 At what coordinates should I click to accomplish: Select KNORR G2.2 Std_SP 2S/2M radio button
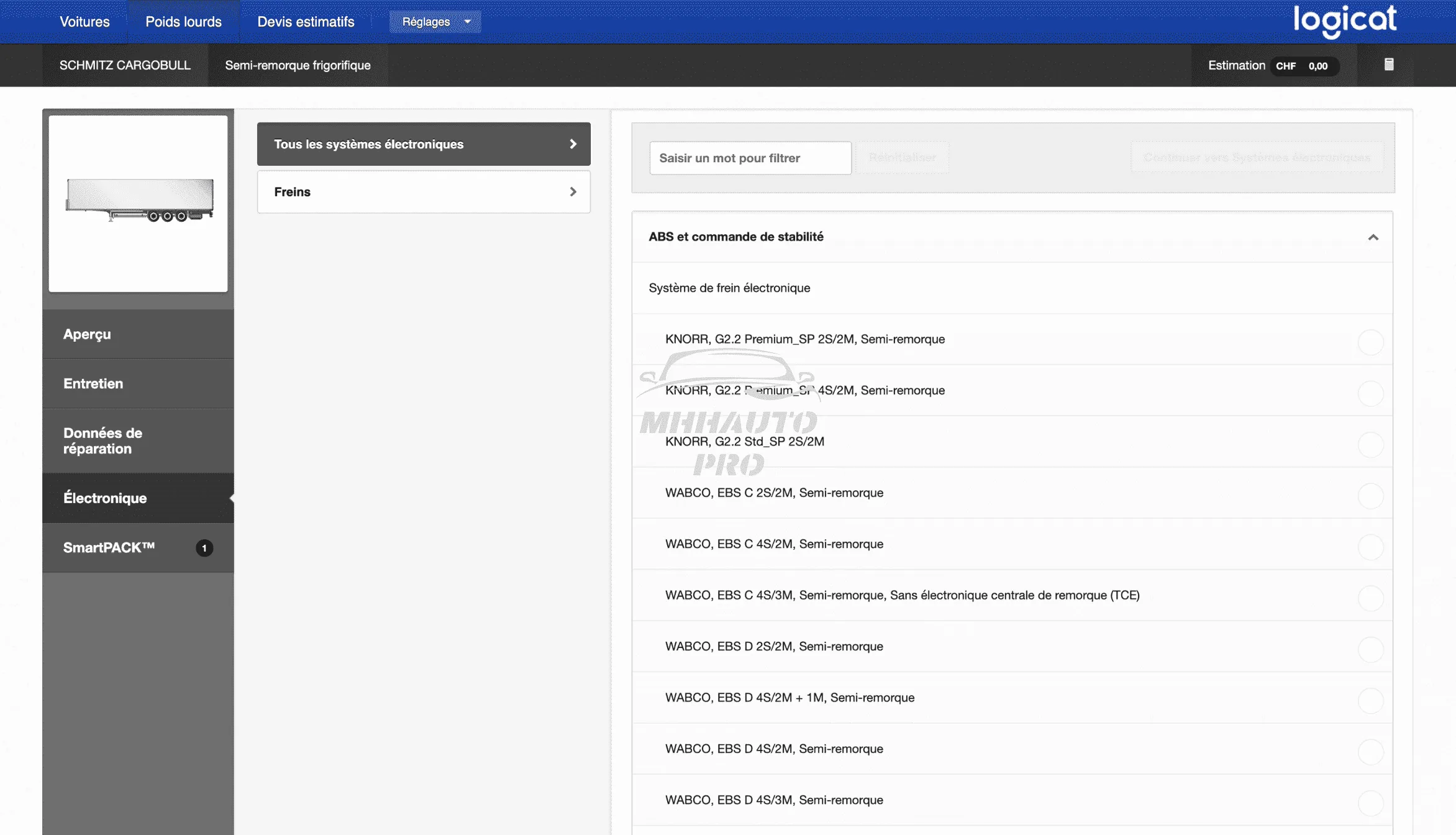tap(1370, 445)
